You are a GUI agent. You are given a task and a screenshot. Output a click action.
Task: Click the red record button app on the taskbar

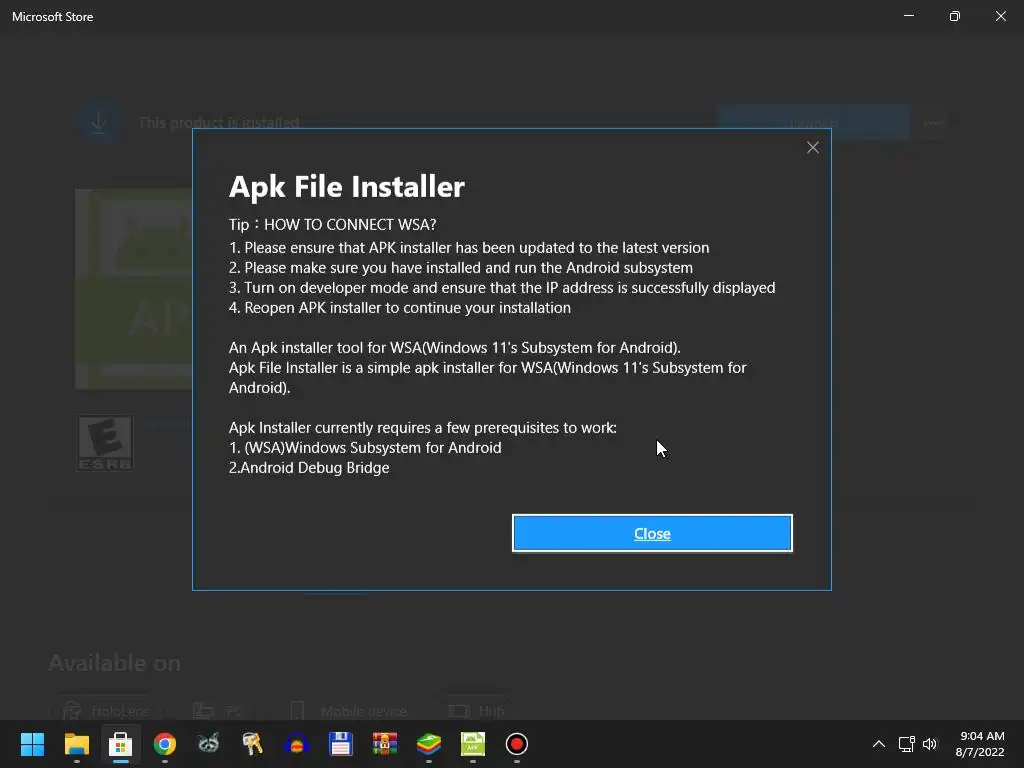(x=517, y=744)
